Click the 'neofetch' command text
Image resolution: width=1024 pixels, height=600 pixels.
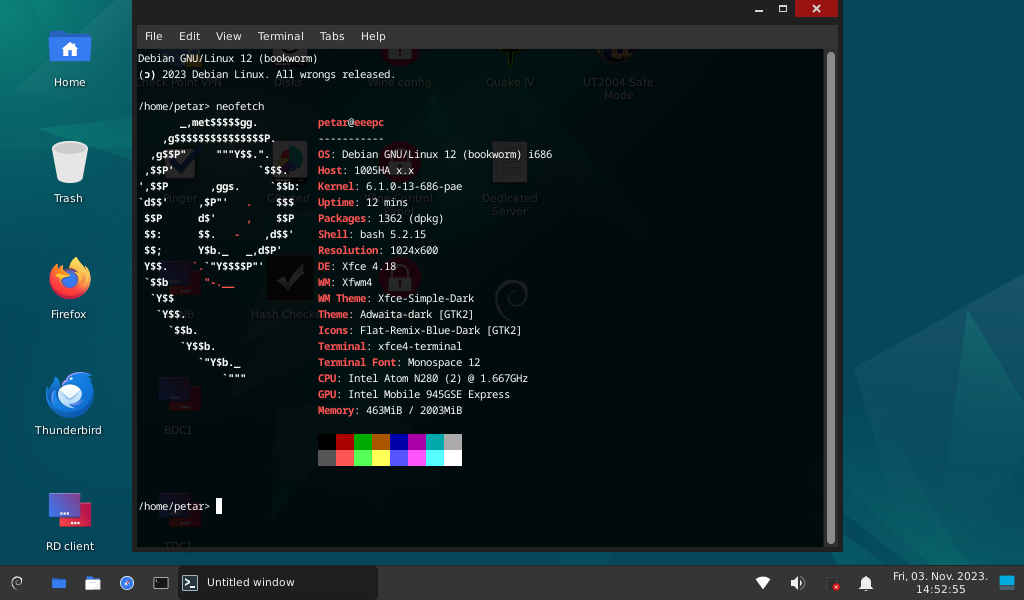pos(240,106)
